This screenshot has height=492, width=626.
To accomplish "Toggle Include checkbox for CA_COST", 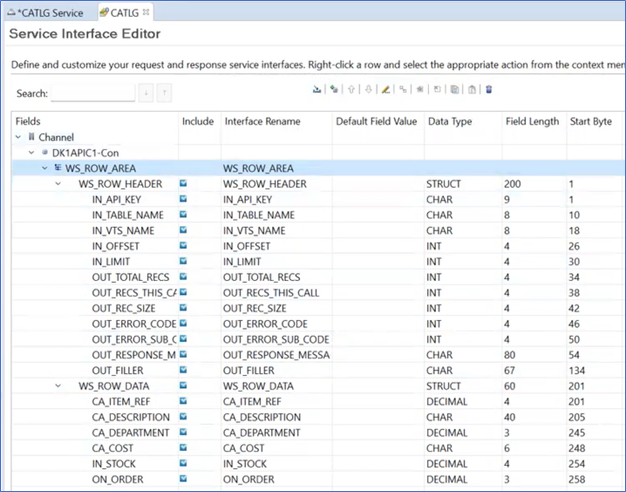I will pos(183,448).
